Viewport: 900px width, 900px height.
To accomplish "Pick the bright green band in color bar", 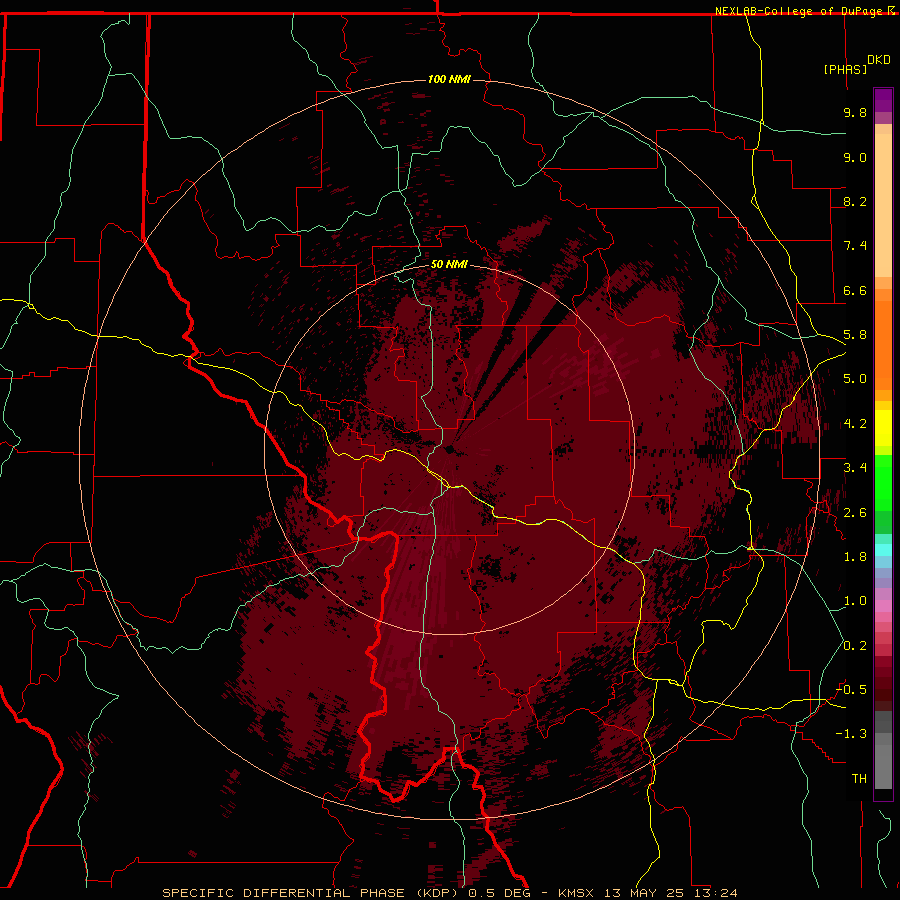I will [883, 483].
